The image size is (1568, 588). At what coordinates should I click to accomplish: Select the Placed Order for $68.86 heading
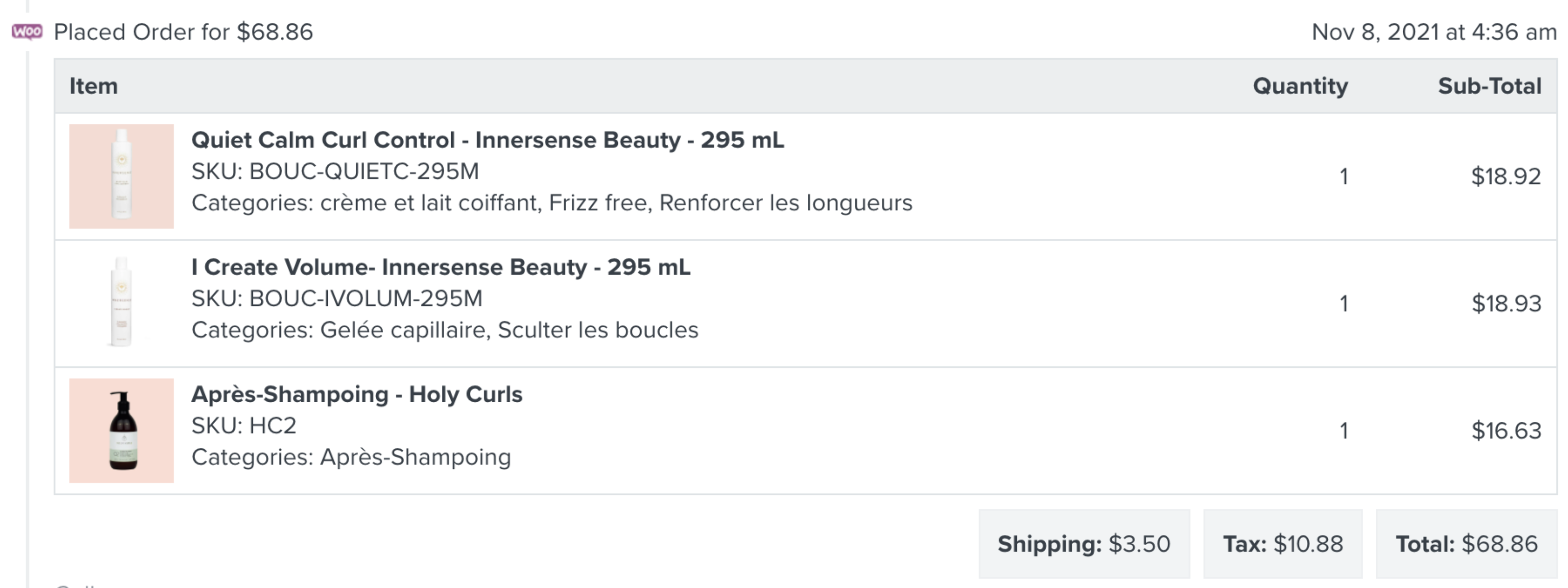tap(183, 31)
